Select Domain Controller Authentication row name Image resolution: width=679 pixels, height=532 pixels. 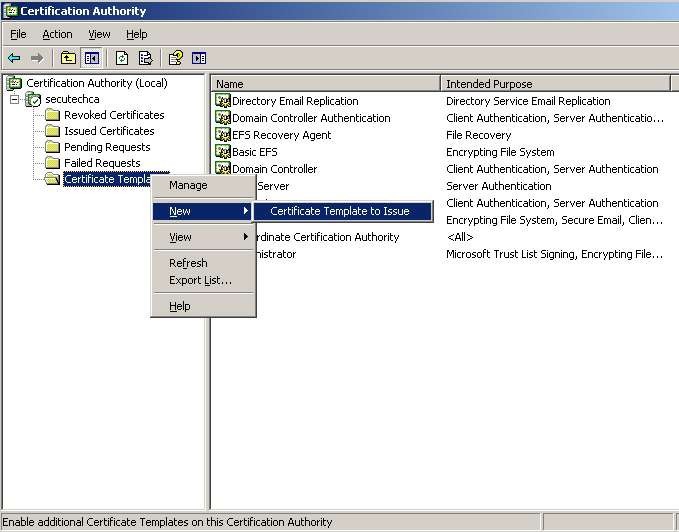tap(311, 118)
